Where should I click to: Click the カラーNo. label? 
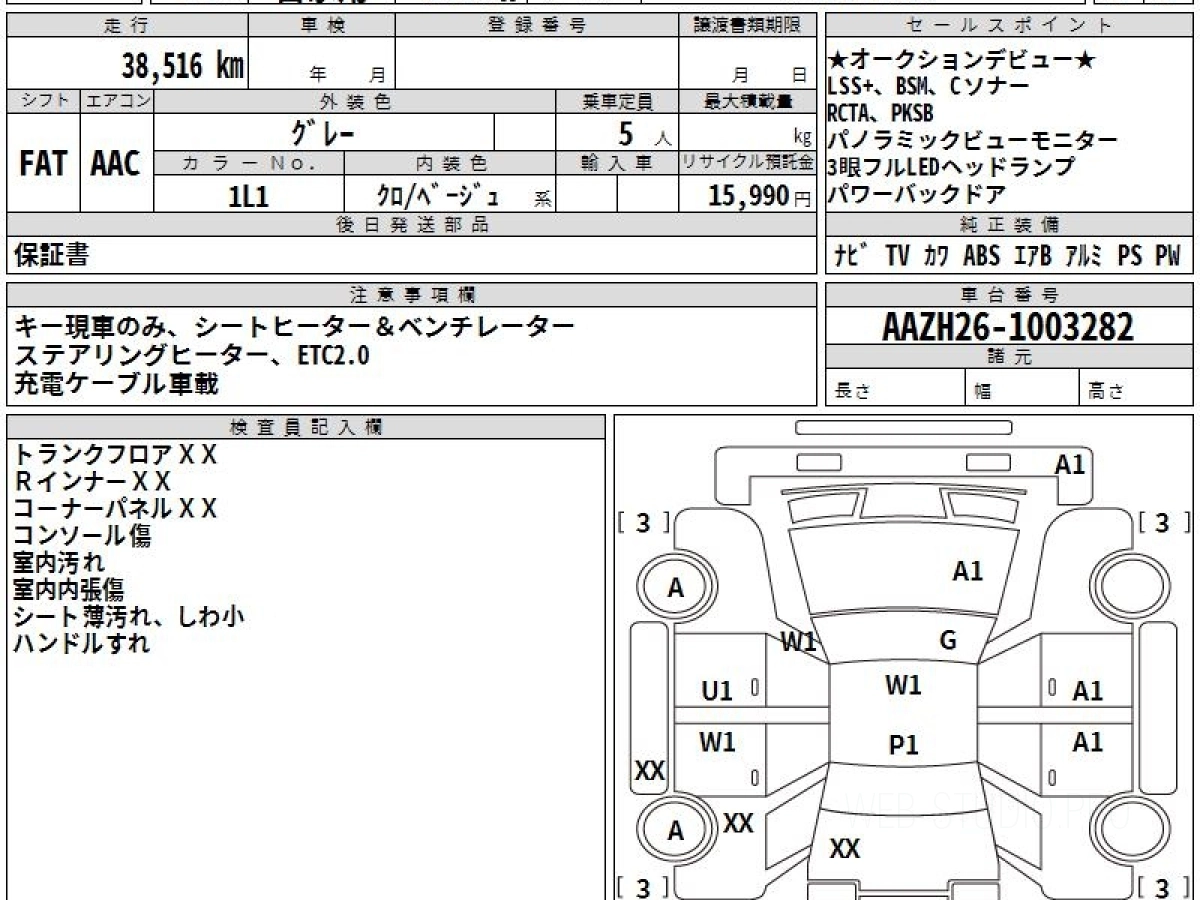click(249, 162)
